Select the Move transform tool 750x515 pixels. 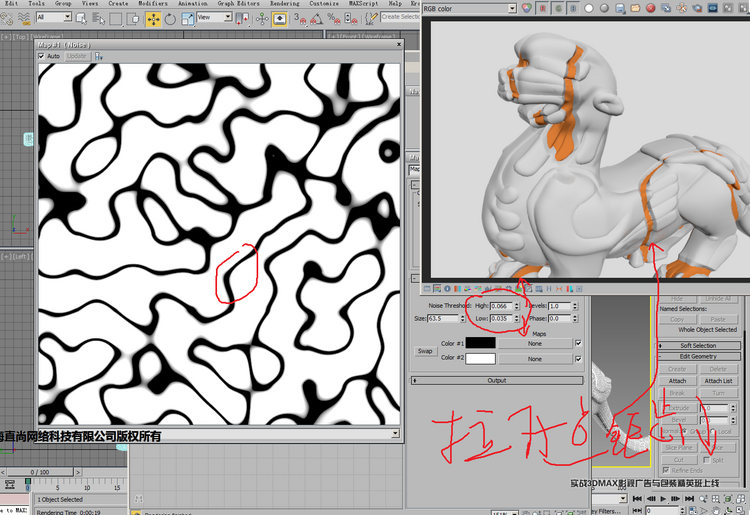[153, 19]
